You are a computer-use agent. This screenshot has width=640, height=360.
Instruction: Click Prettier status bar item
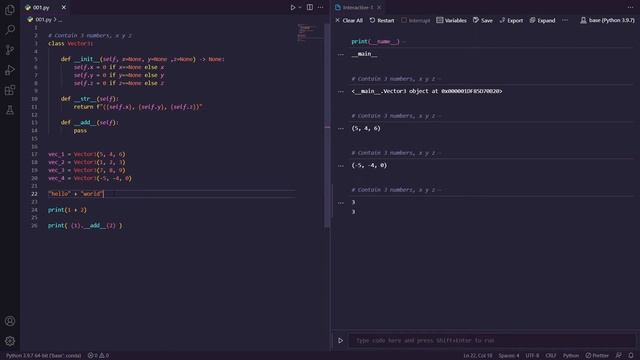point(597,356)
